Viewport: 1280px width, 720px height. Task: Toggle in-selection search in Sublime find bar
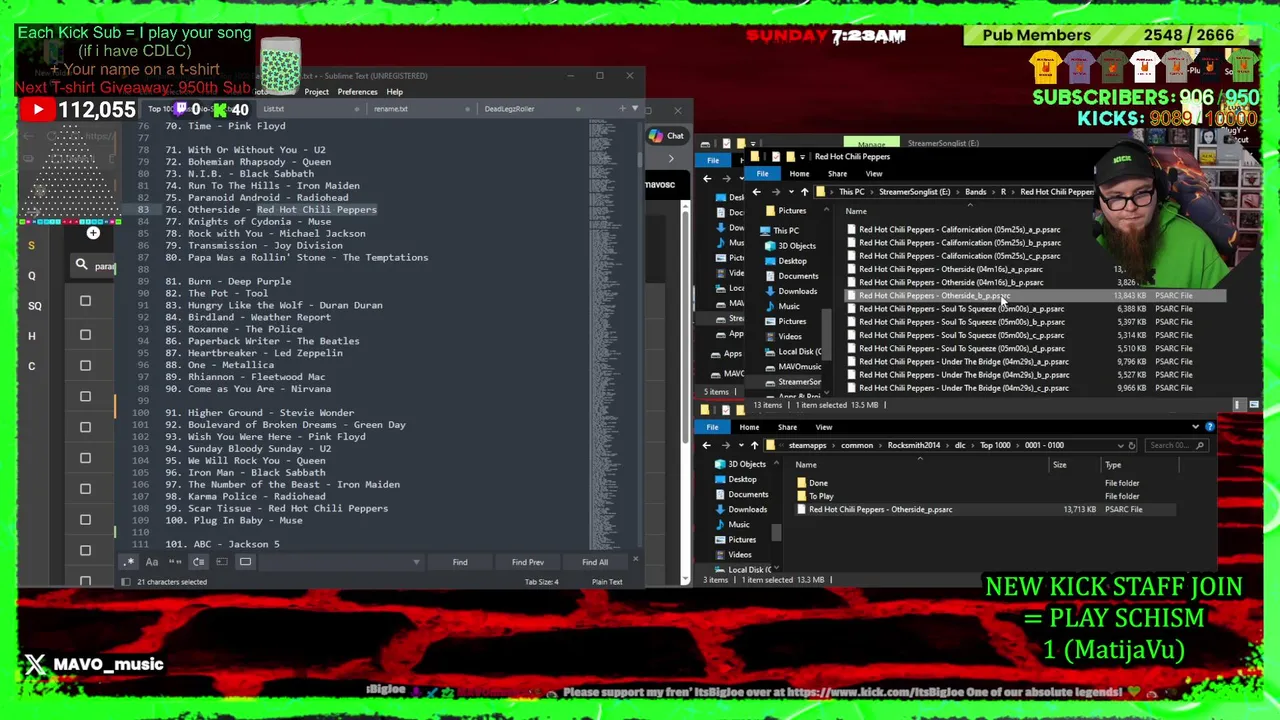point(221,562)
